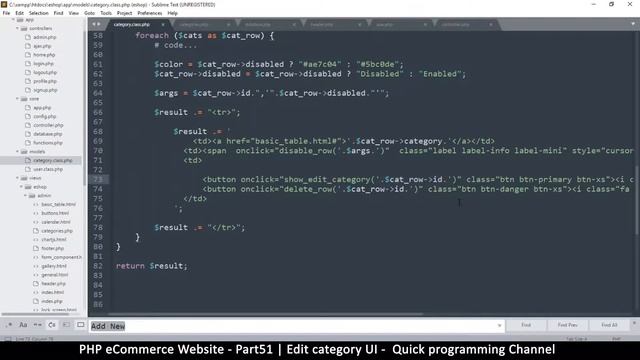
Task: Toggle case sensitive search option
Action: pos(23,325)
